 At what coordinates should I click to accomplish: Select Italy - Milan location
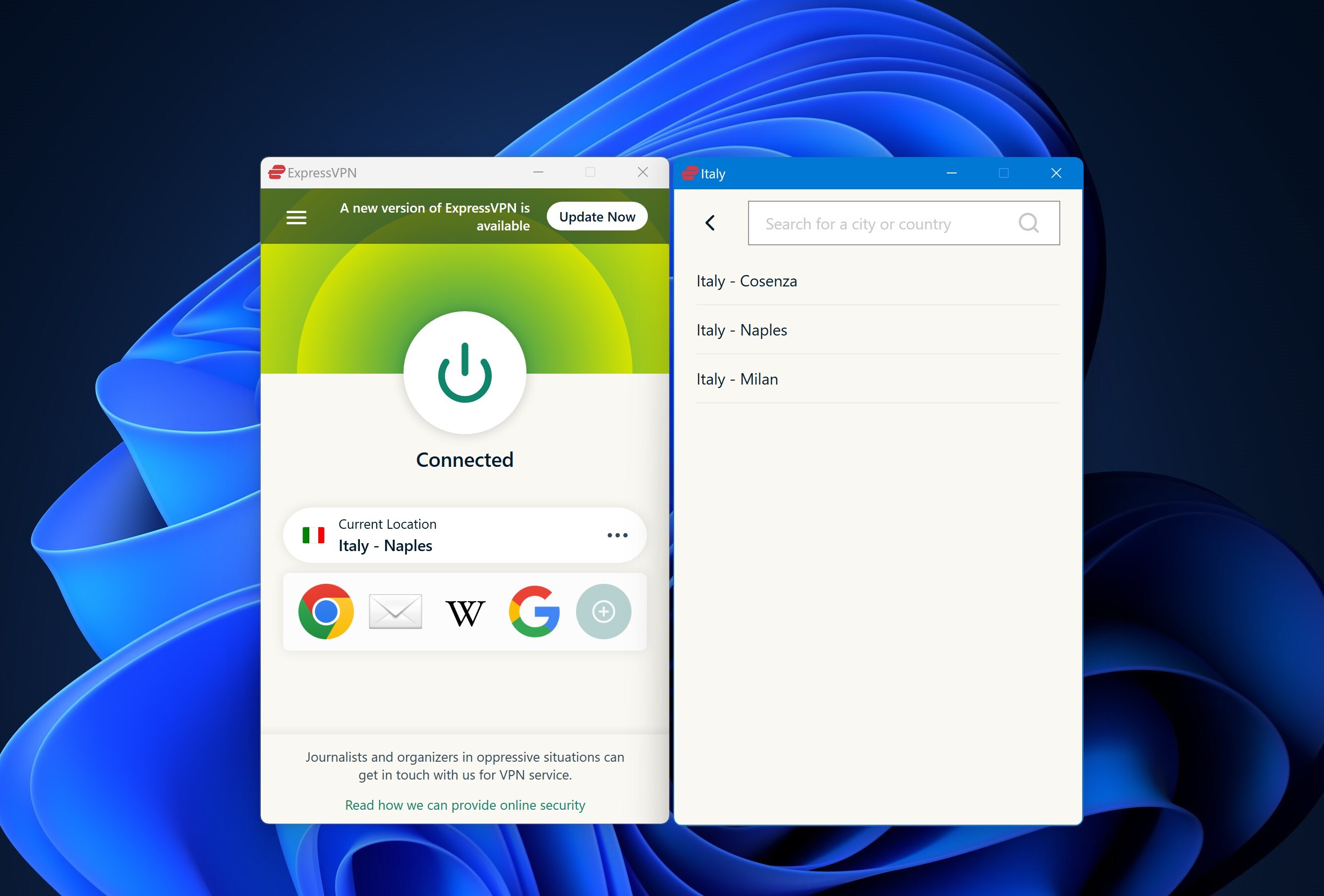coord(878,379)
